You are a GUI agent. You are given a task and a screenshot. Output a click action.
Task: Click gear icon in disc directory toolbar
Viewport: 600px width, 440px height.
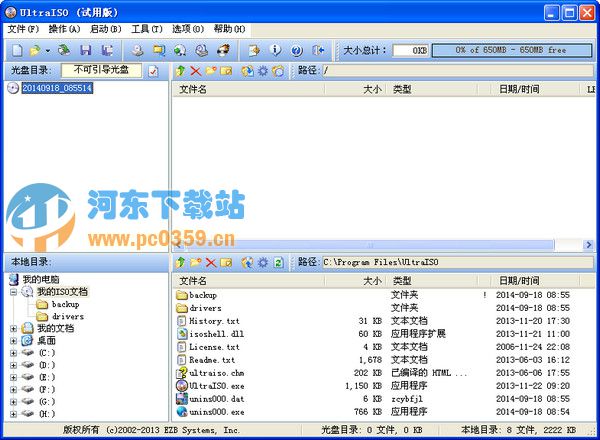click(x=262, y=71)
